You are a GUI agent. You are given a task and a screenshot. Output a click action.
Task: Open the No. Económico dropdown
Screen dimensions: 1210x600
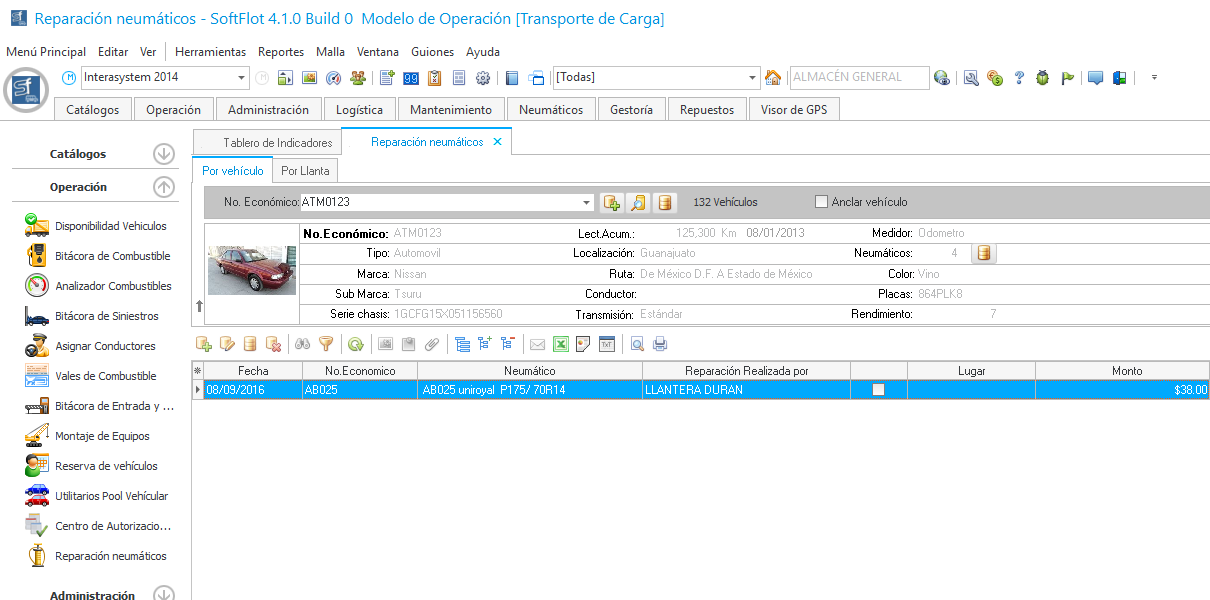pyautogui.click(x=586, y=203)
